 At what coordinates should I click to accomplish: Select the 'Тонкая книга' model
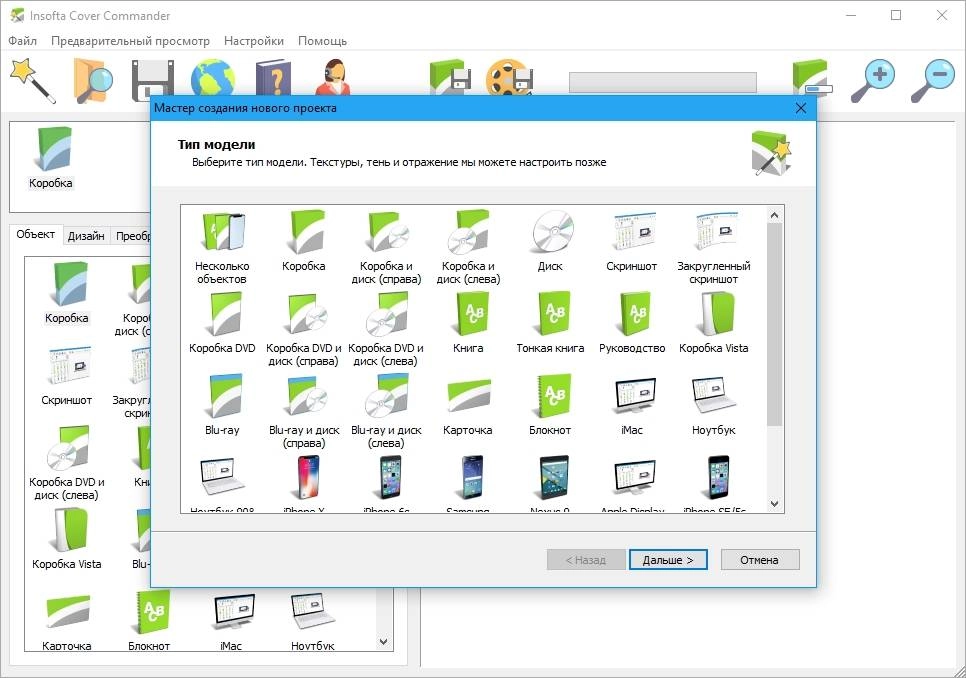tap(550, 323)
